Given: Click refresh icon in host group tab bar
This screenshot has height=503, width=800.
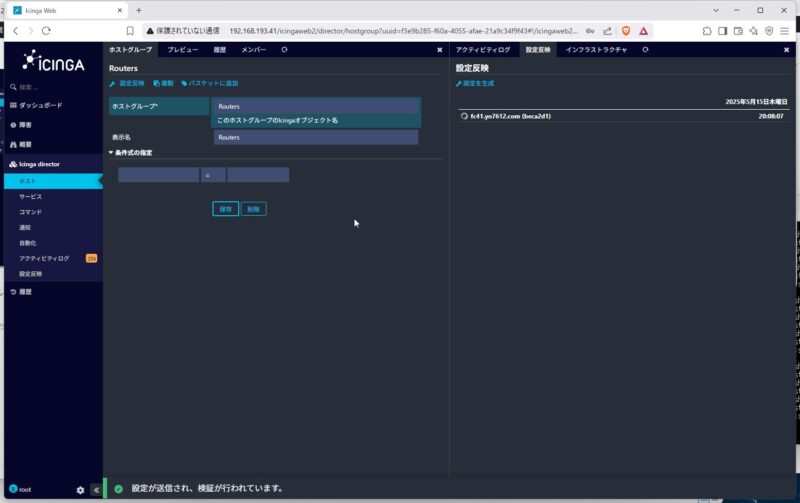Looking at the screenshot, I should 285,49.
